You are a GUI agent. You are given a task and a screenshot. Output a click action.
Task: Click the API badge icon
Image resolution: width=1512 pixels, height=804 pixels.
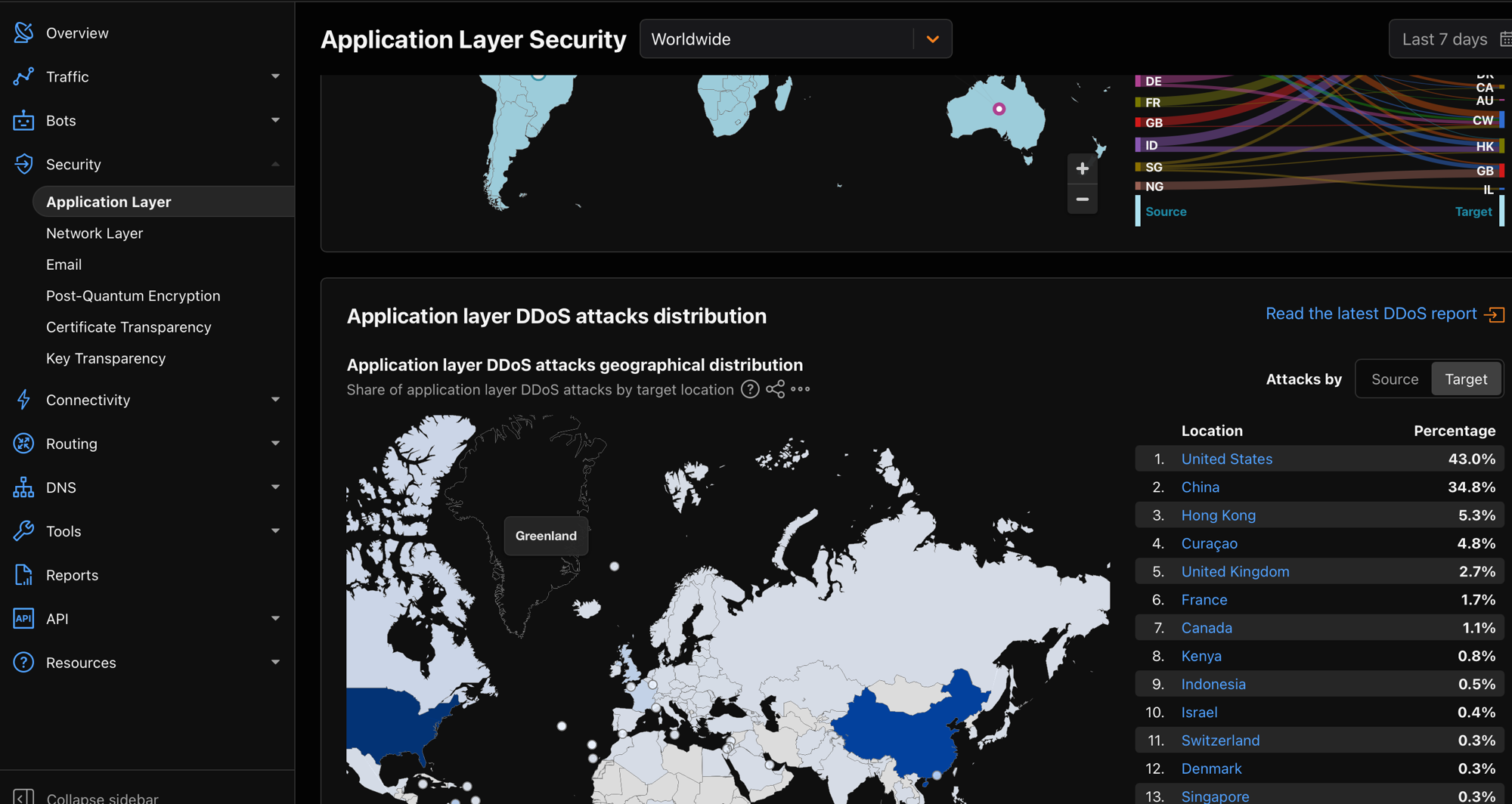pos(23,618)
